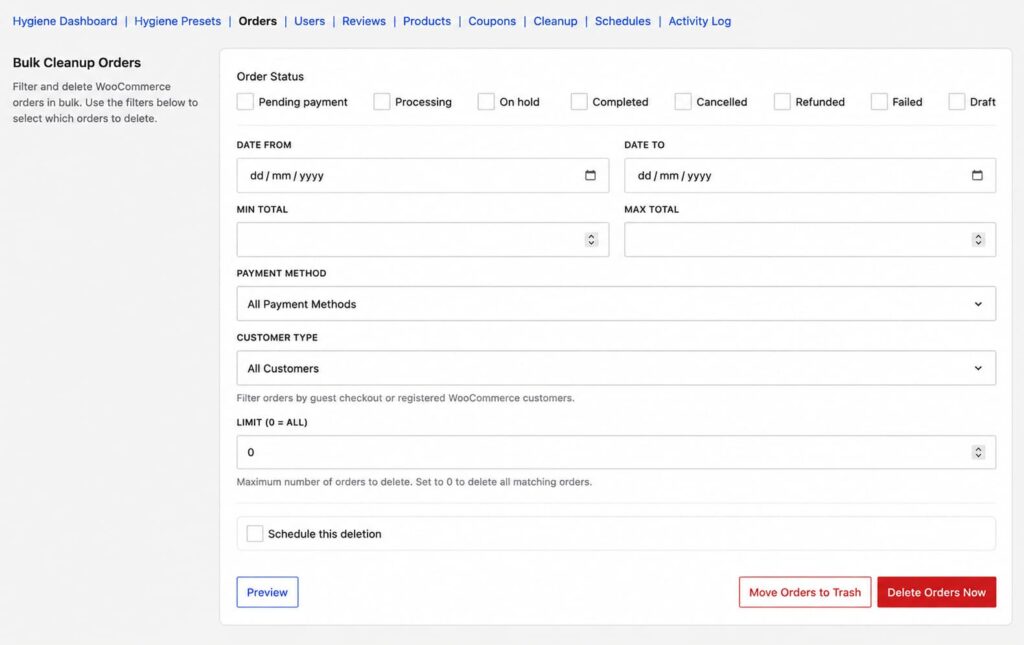Click the 'Filter orders by guest checkout' hint text
The height and width of the screenshot is (645, 1024).
coord(405,398)
